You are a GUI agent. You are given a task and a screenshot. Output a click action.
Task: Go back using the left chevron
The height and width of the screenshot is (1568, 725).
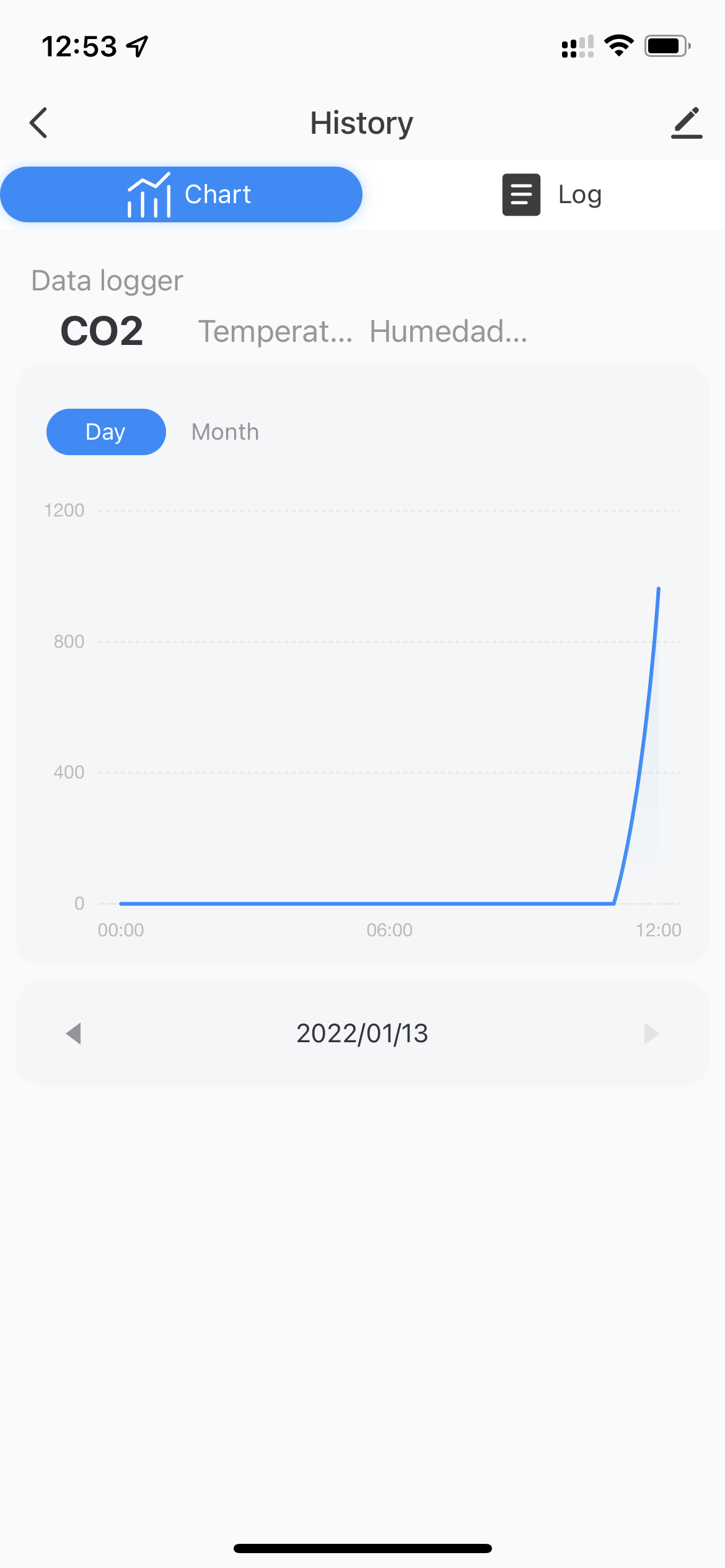coord(38,123)
